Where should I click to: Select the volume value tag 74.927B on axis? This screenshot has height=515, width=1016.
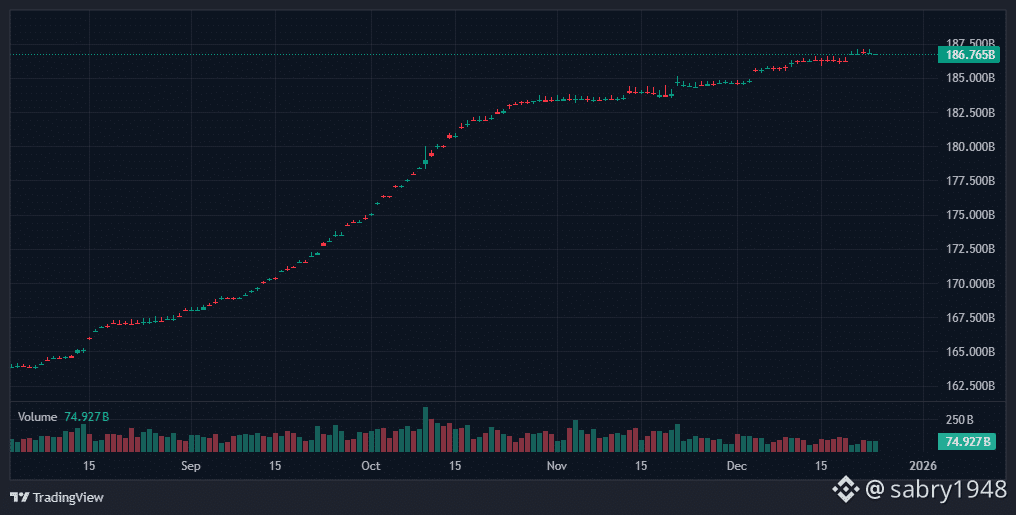coord(967,442)
